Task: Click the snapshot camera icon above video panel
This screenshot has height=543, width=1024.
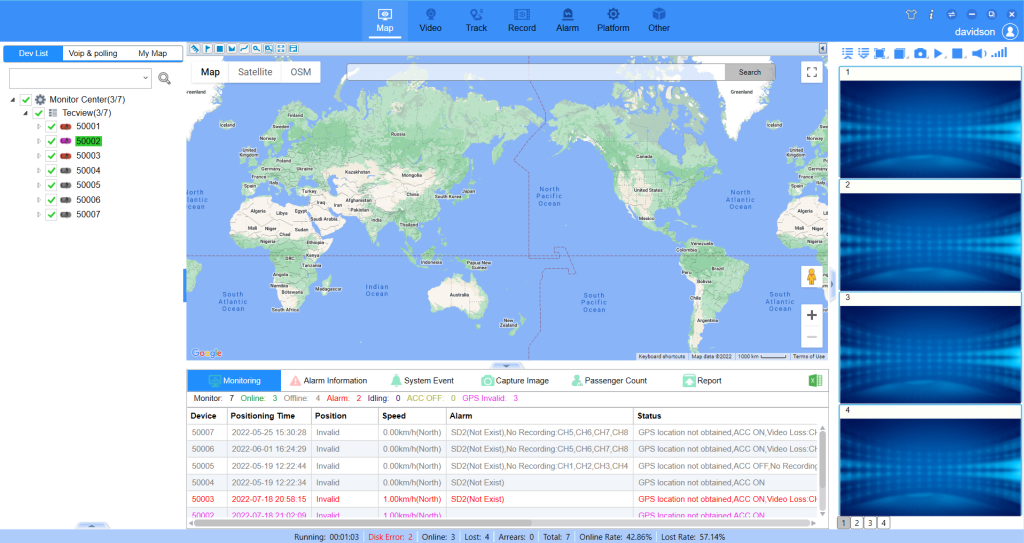Action: tap(920, 53)
